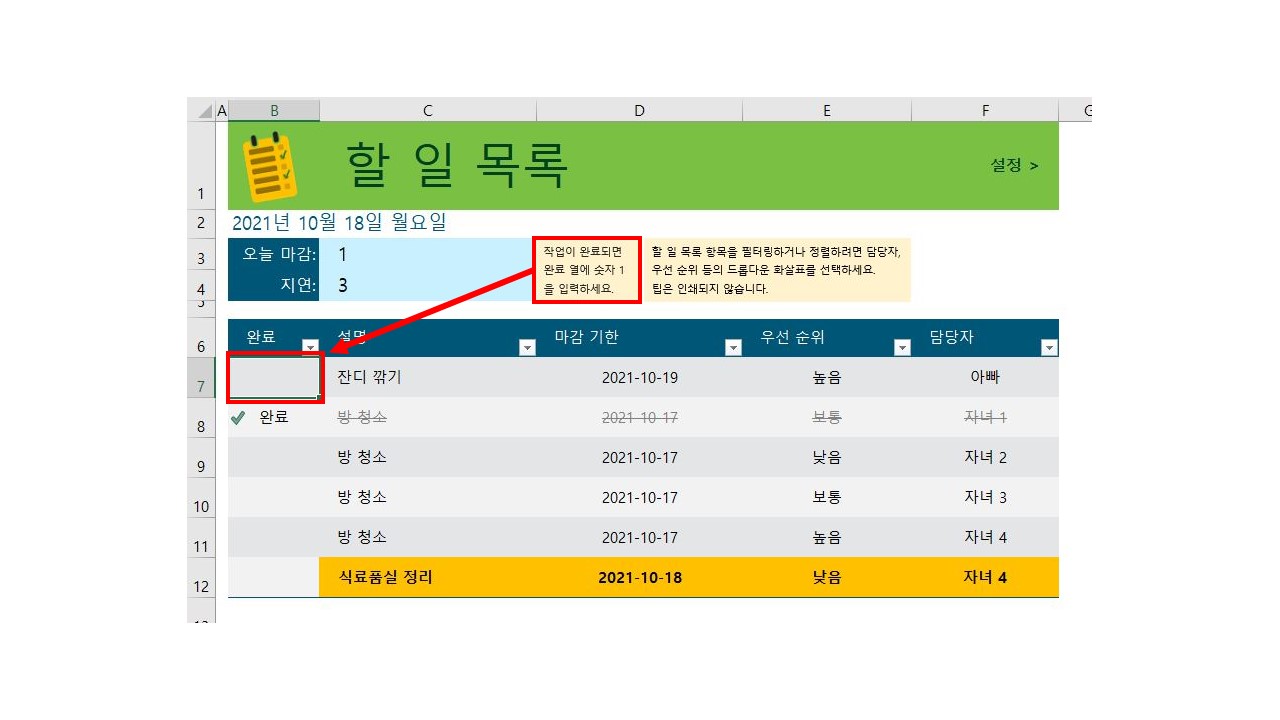
Task: Open the 설명 column filter dropdown
Action: pos(527,347)
